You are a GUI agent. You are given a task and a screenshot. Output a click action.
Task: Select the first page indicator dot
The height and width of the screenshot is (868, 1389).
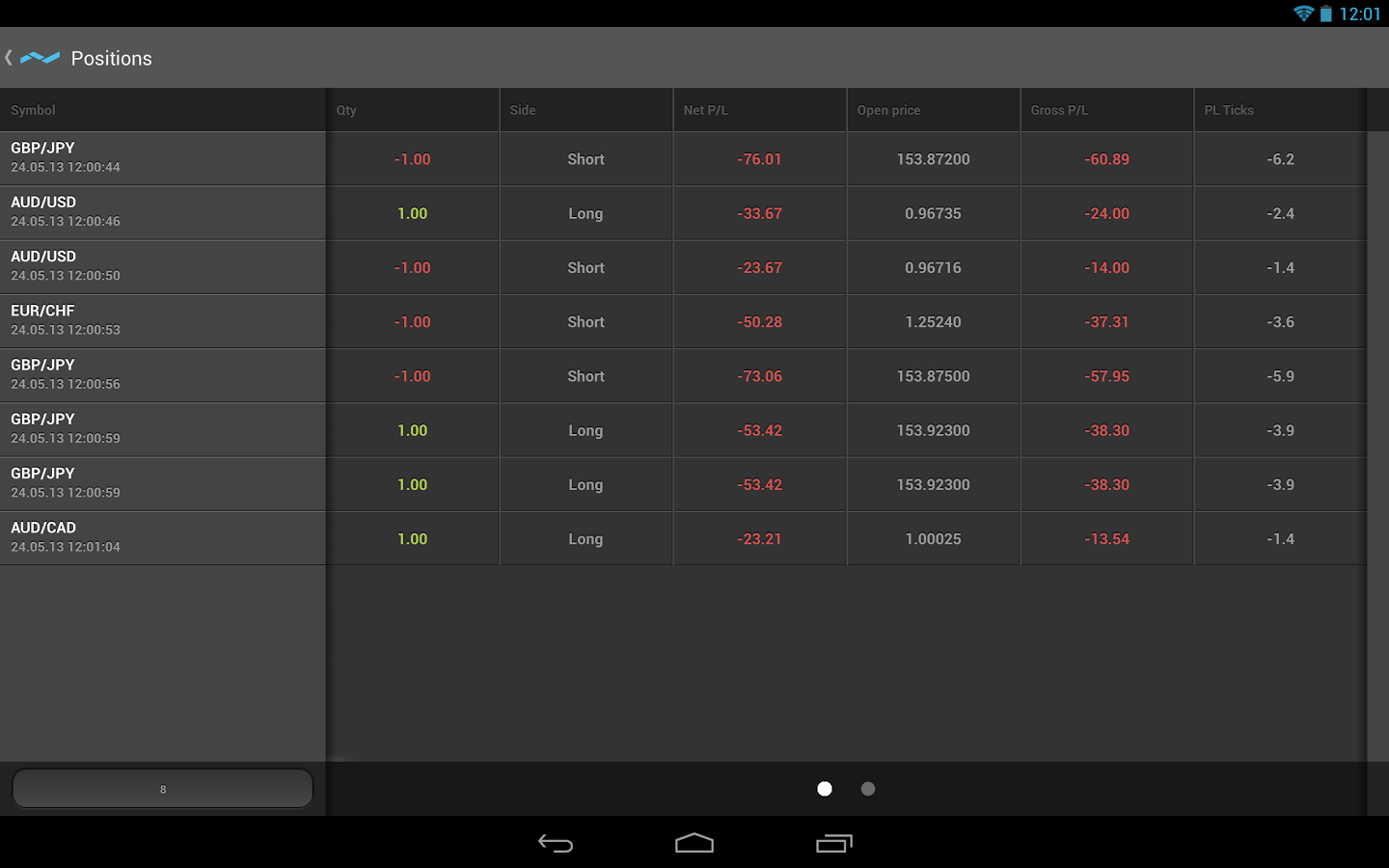825,789
